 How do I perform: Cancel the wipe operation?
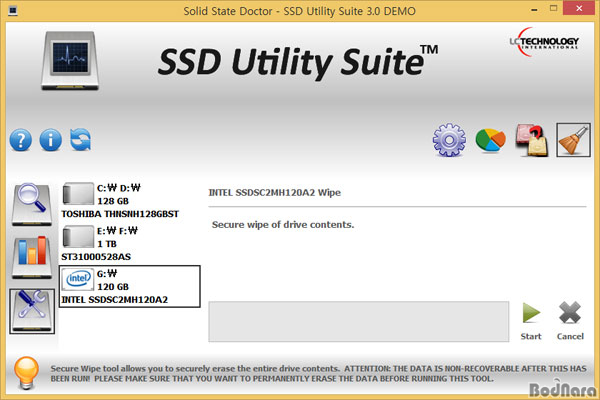[570, 321]
